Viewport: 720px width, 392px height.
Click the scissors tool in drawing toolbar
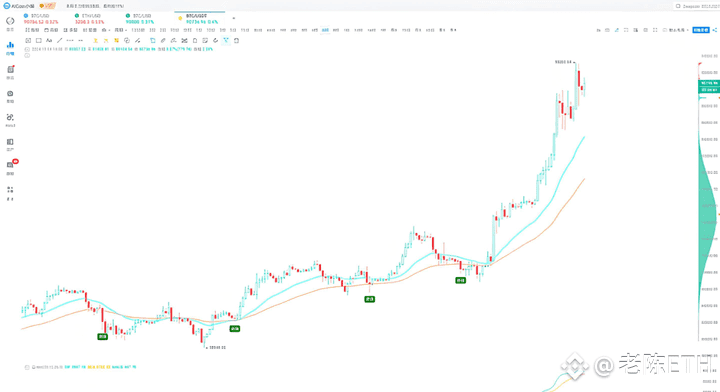tap(184, 40)
